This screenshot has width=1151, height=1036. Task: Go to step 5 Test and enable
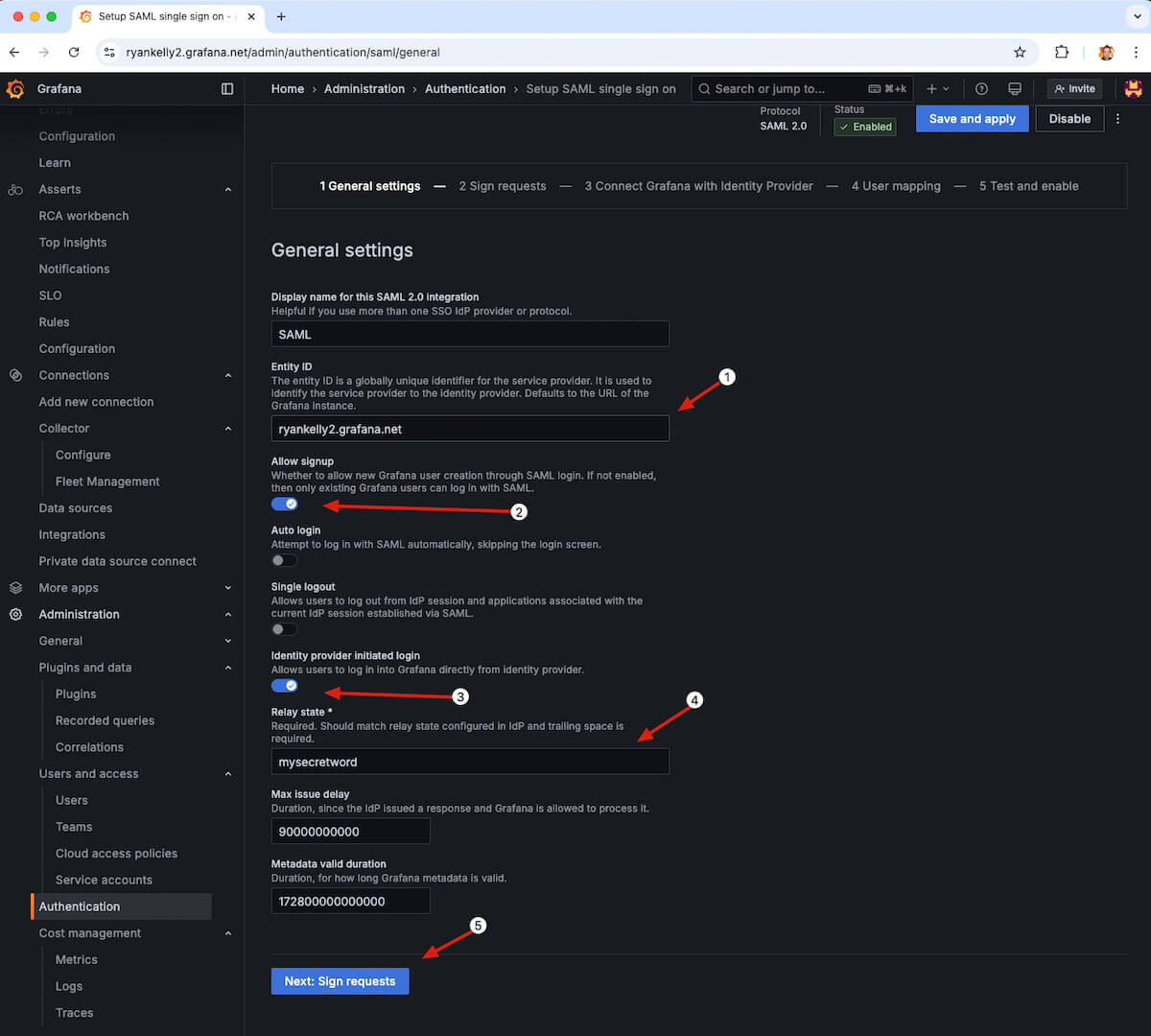tap(1028, 186)
